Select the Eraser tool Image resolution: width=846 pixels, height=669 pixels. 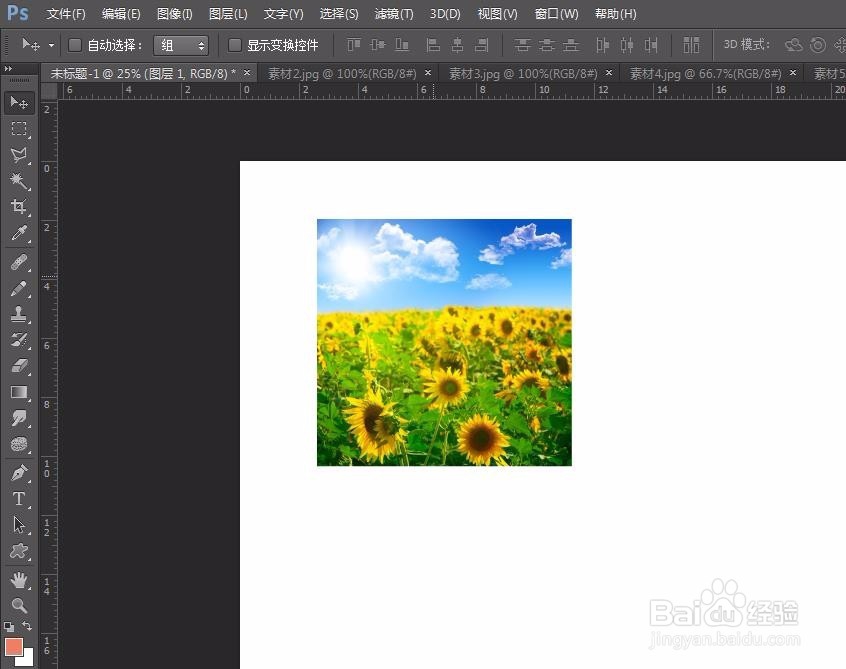click(19, 366)
